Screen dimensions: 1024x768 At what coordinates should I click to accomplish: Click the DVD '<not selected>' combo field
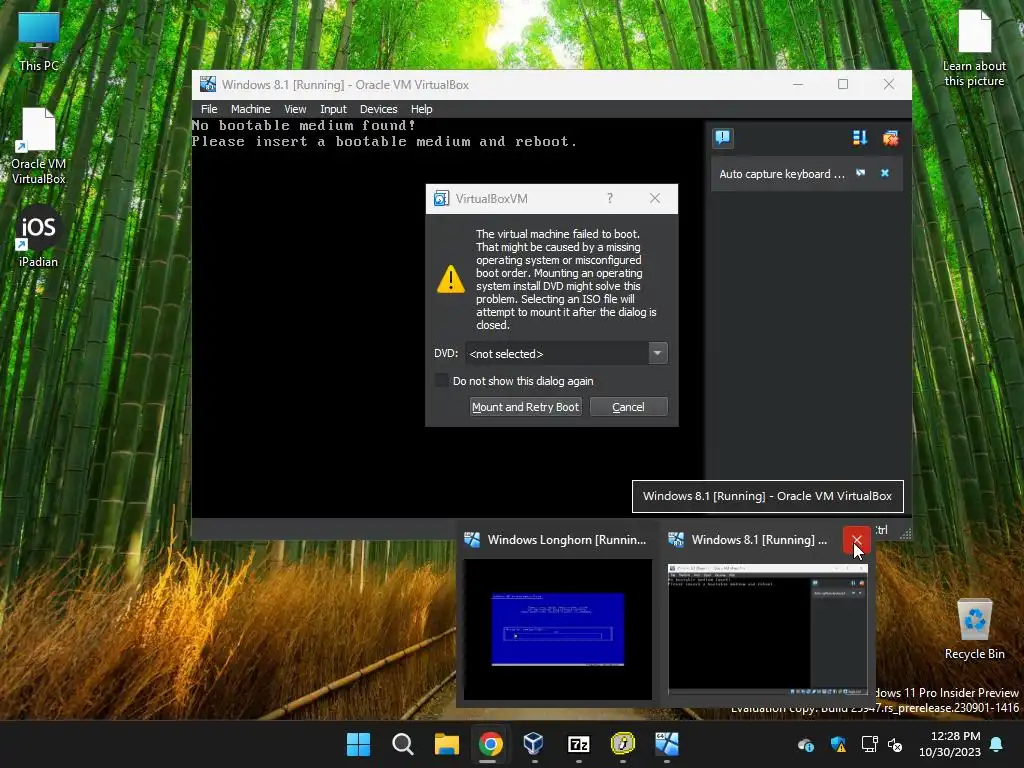pos(557,353)
